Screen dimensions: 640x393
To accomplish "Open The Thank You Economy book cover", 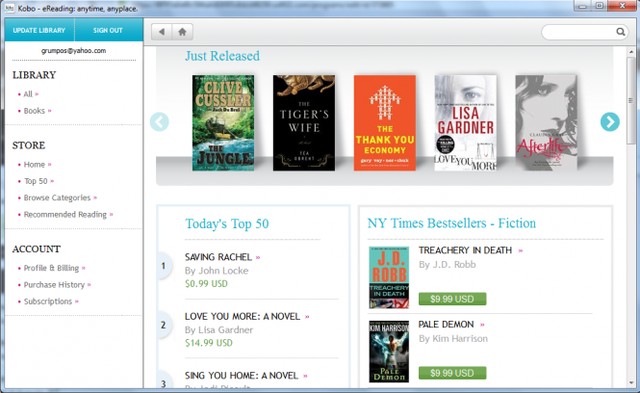I will [384, 122].
